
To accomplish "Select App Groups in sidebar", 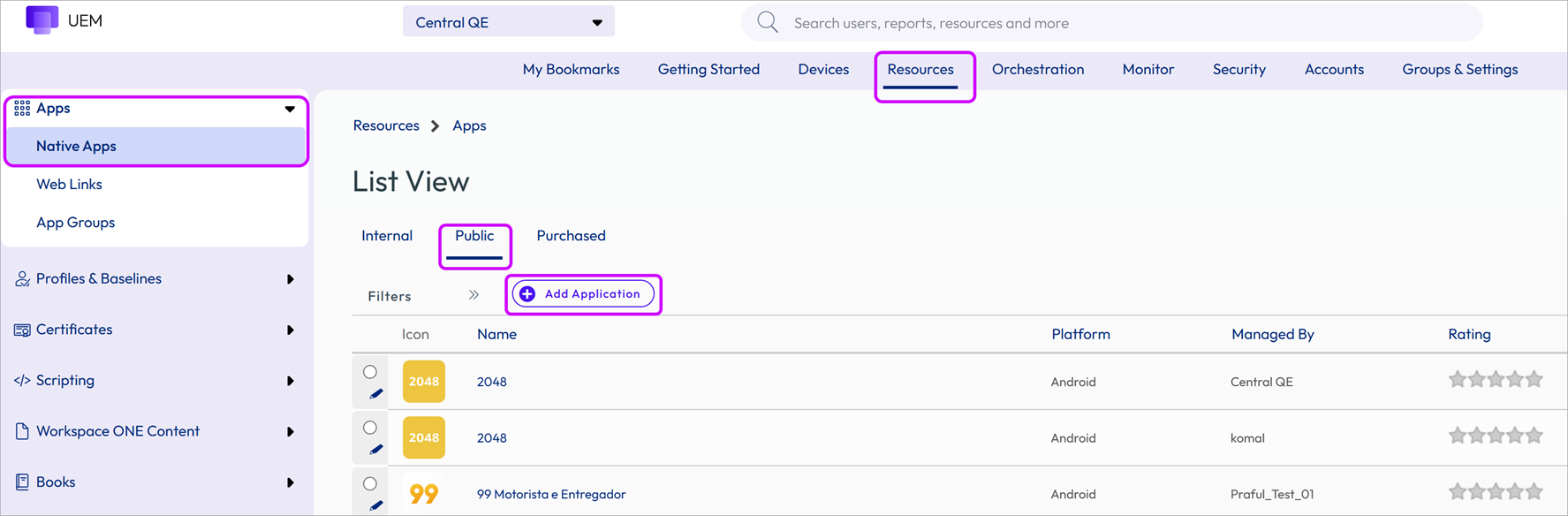I will 75,223.
